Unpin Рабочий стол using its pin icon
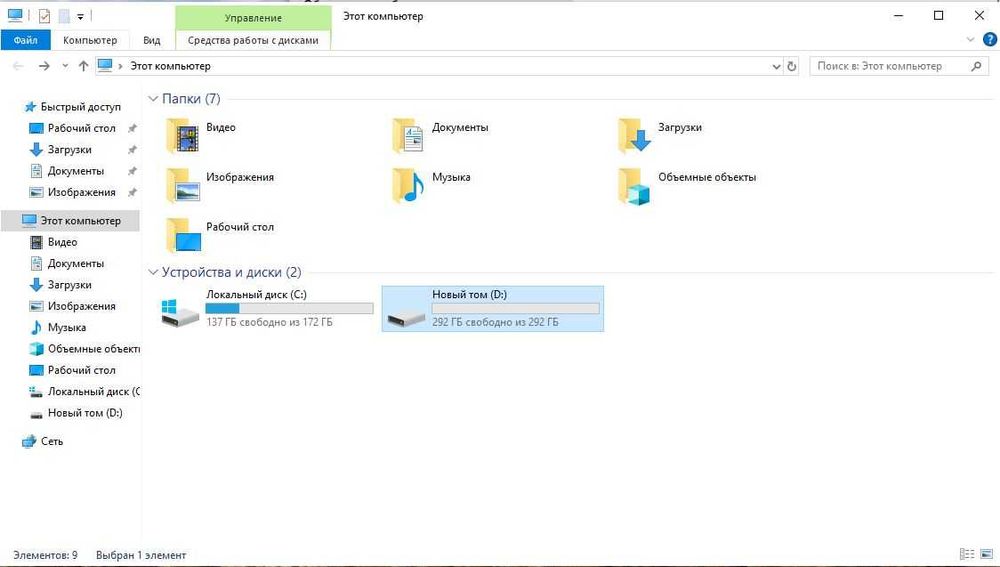1000x567 pixels. point(132,128)
